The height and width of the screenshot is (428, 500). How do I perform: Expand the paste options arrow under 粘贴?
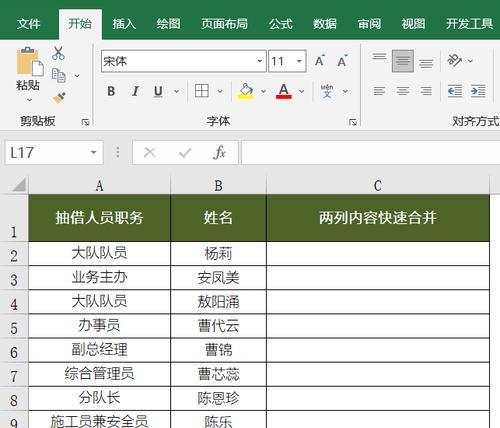[x=29, y=100]
